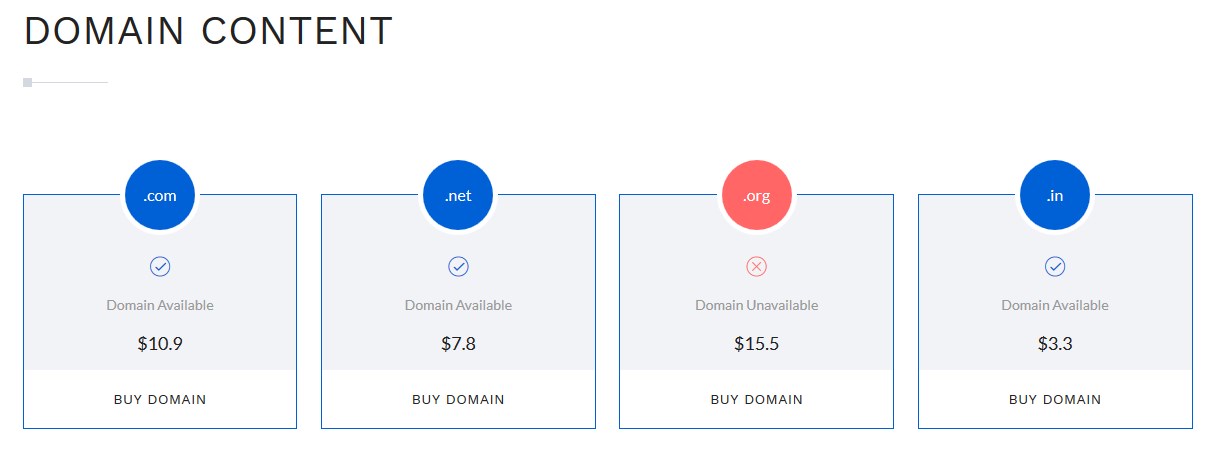Click Domain Available text in .in card
The width and height of the screenshot is (1213, 463).
[x=1055, y=305]
